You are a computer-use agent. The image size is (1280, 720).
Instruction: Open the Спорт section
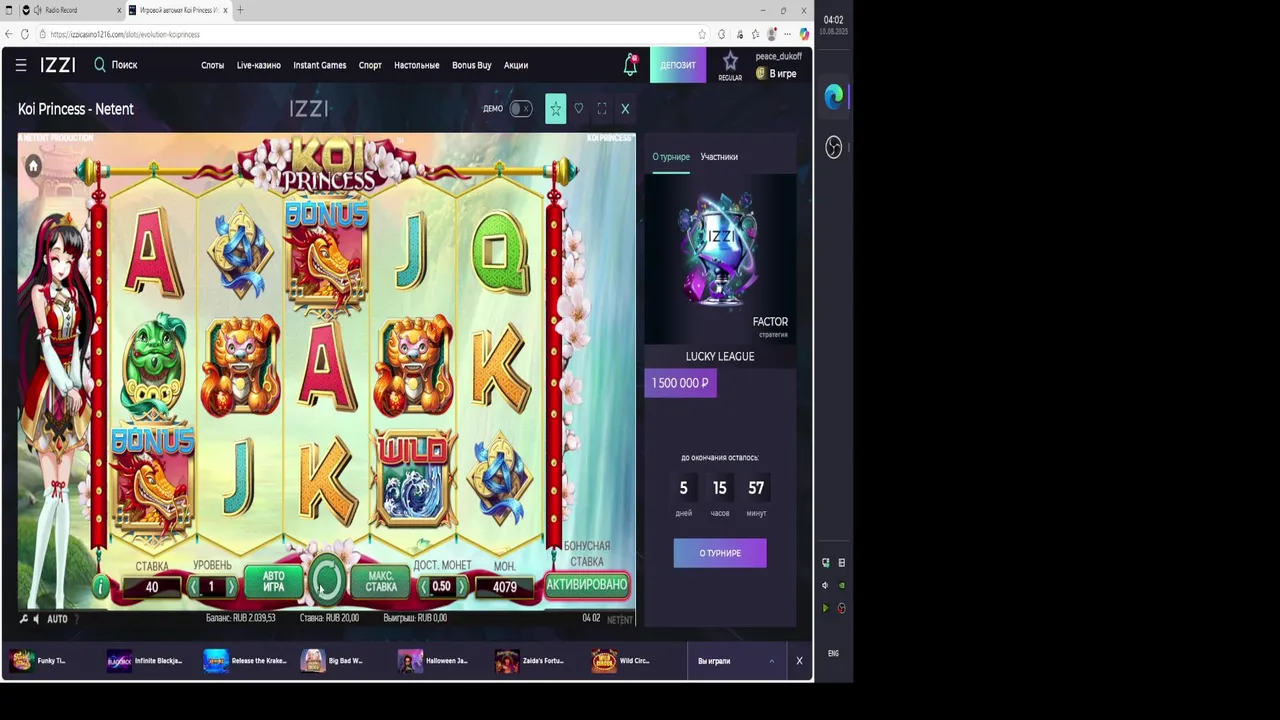pyautogui.click(x=370, y=66)
